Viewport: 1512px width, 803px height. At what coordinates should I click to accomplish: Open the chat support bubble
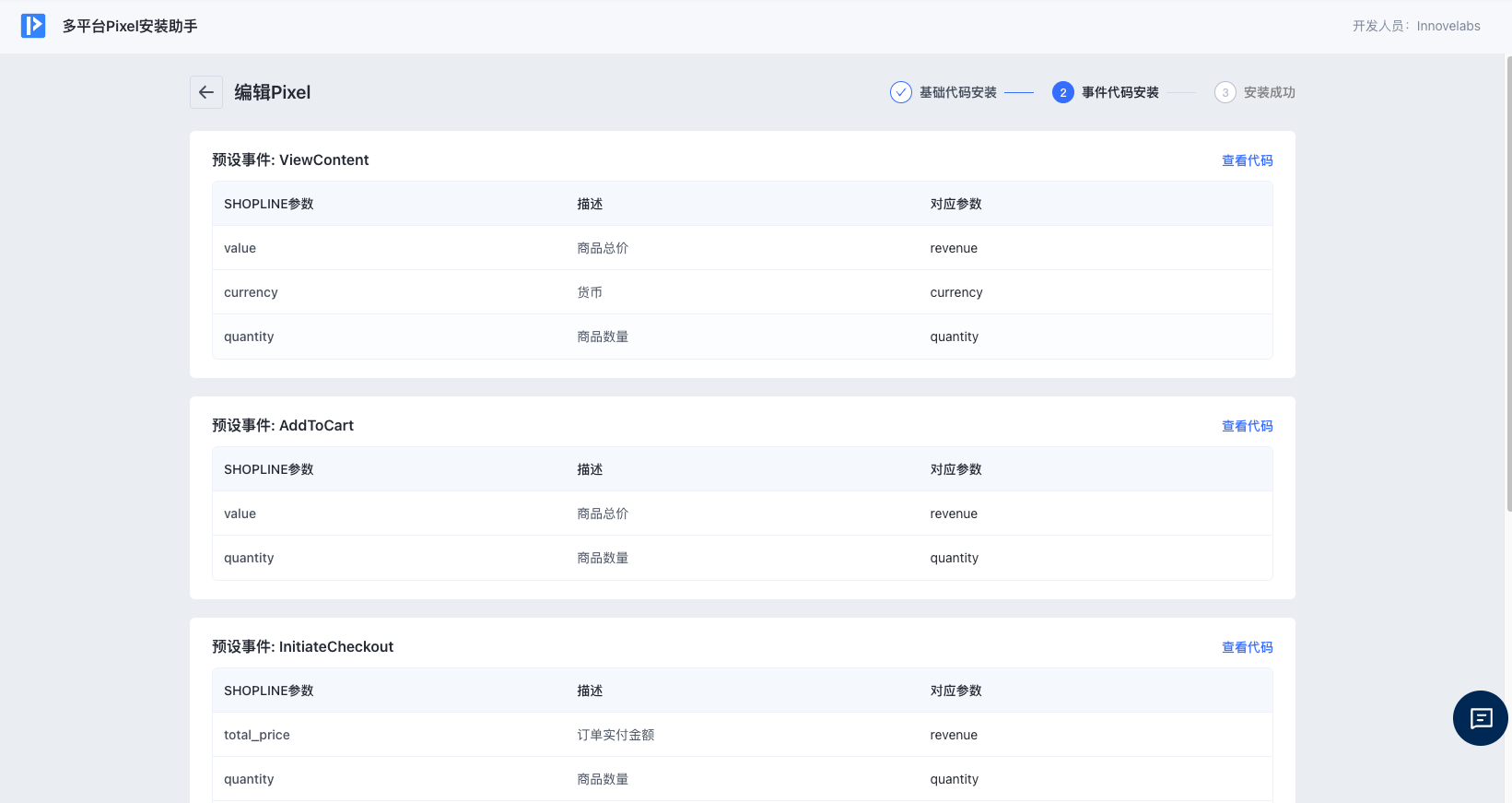(x=1481, y=718)
